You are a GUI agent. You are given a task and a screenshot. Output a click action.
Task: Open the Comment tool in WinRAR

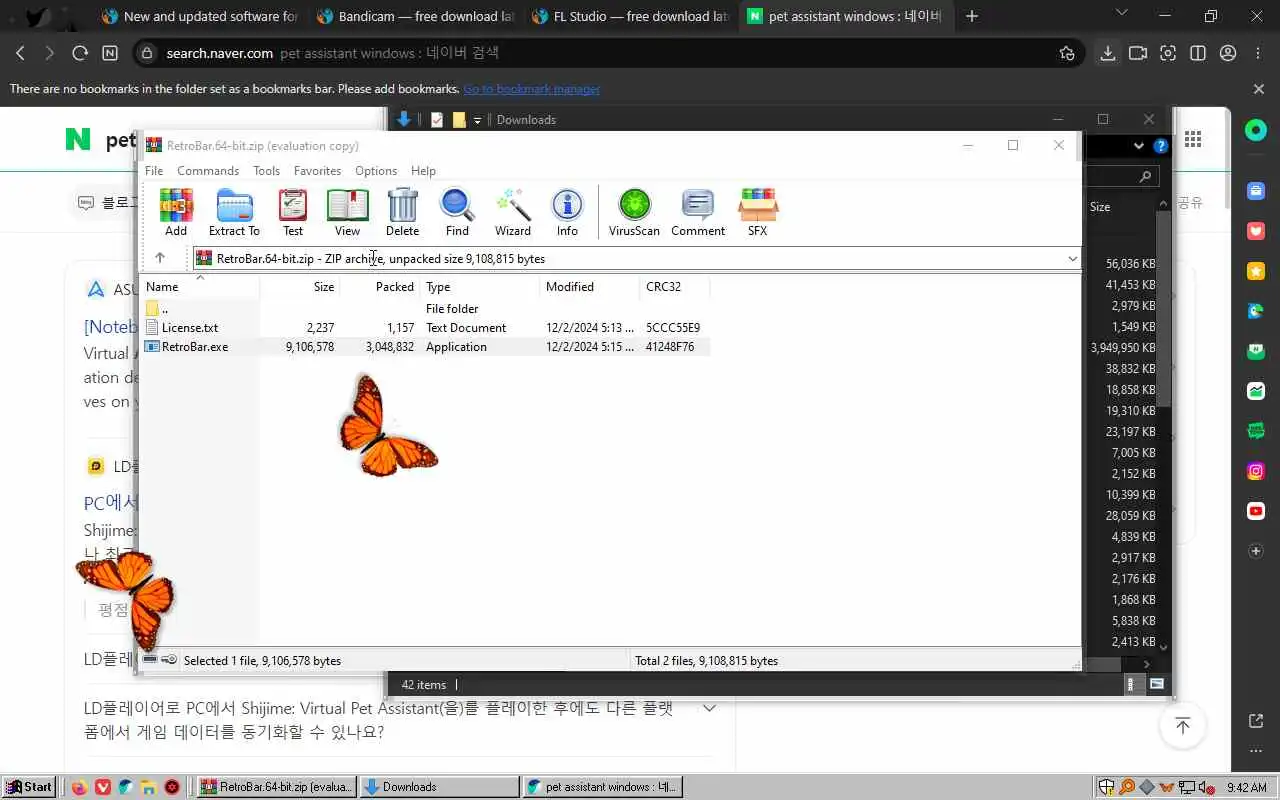(698, 213)
